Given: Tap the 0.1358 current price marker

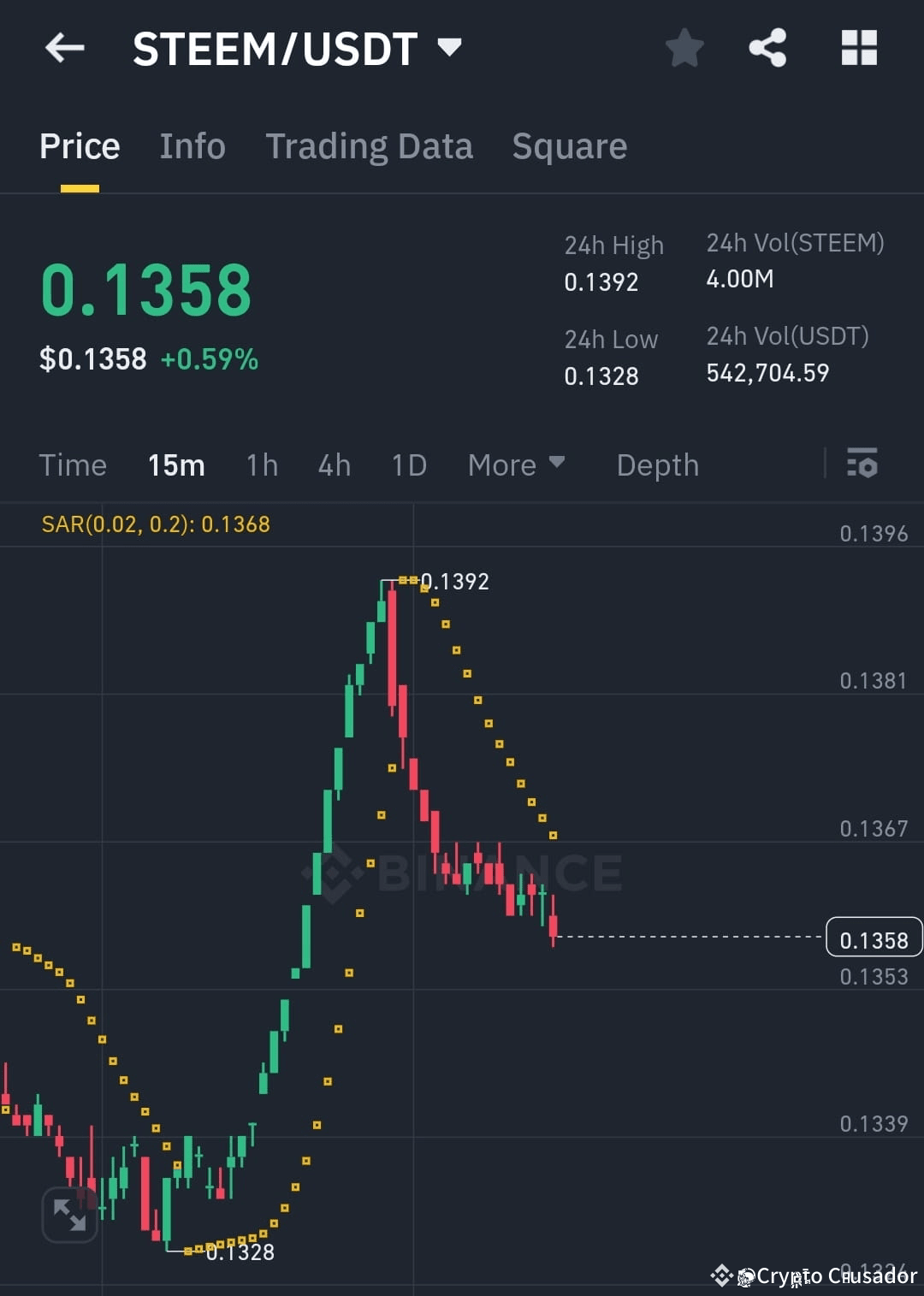Looking at the screenshot, I should tap(873, 938).
